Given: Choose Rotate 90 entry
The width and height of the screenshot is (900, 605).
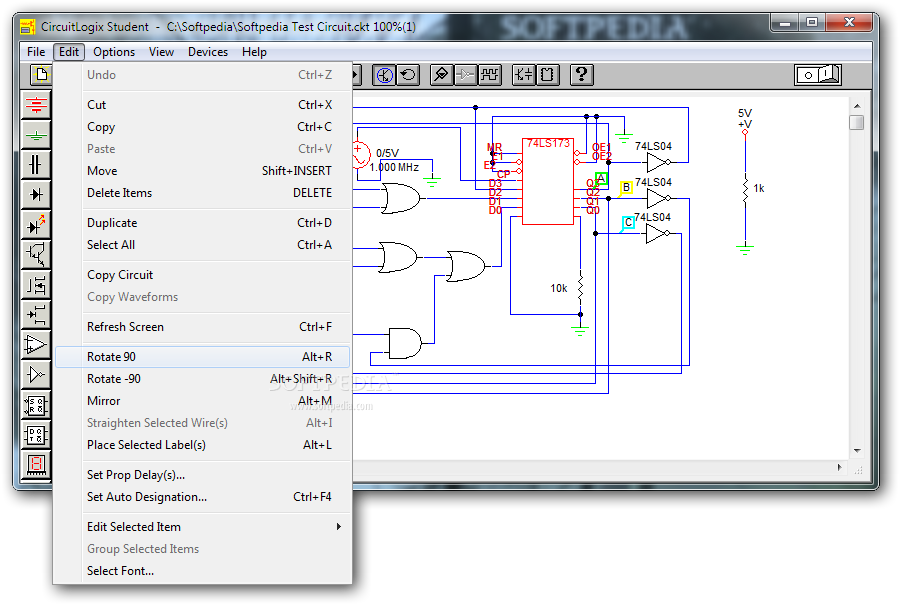Looking at the screenshot, I should point(202,356).
